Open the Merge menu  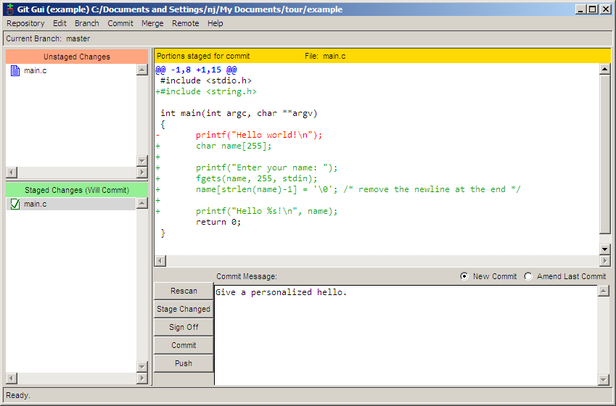point(152,22)
